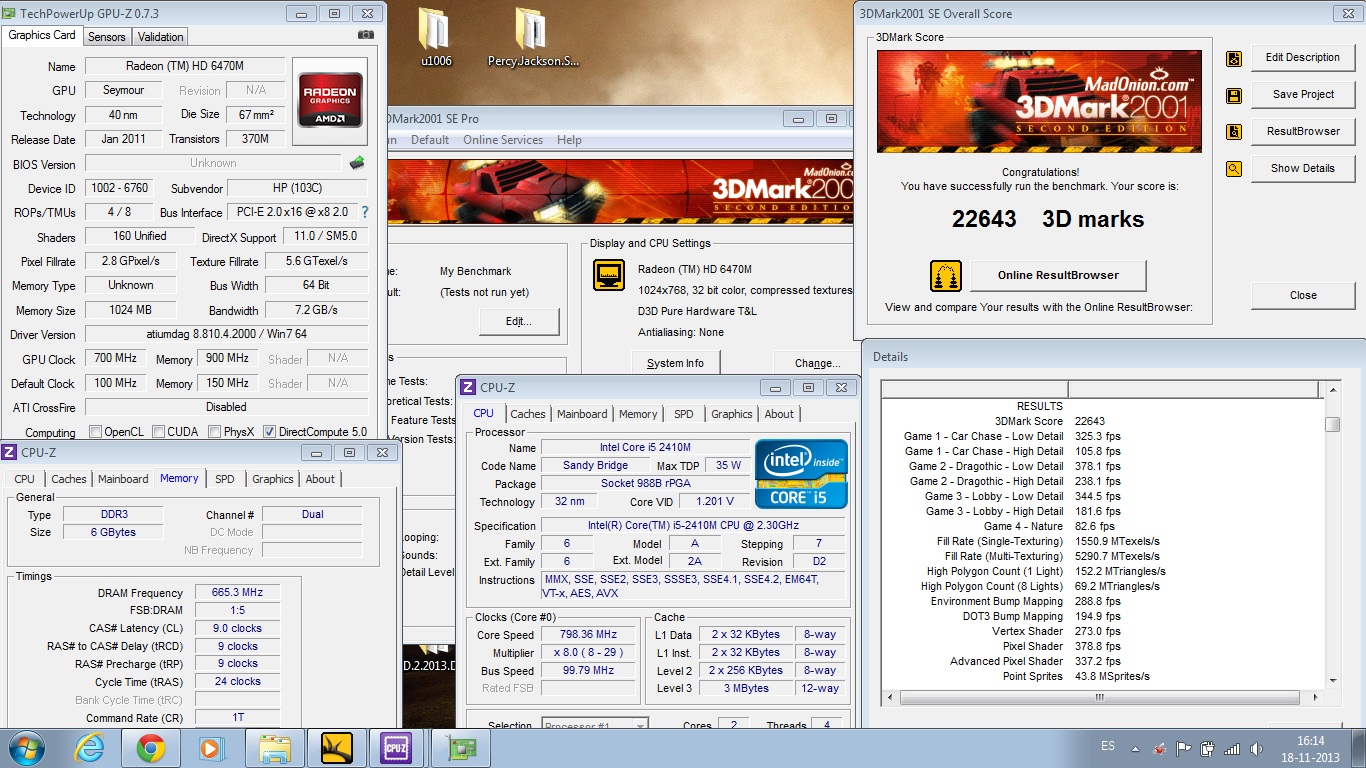Click the CPU-Z title bar icon of CPU tab window
Screen dimensions: 1366x768
[x=467, y=388]
